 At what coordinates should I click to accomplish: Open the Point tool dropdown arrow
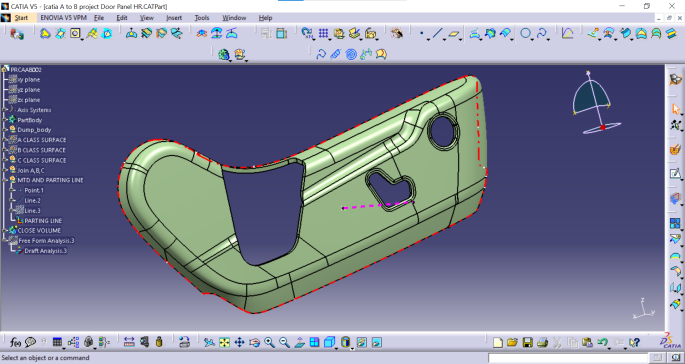click(x=428, y=39)
